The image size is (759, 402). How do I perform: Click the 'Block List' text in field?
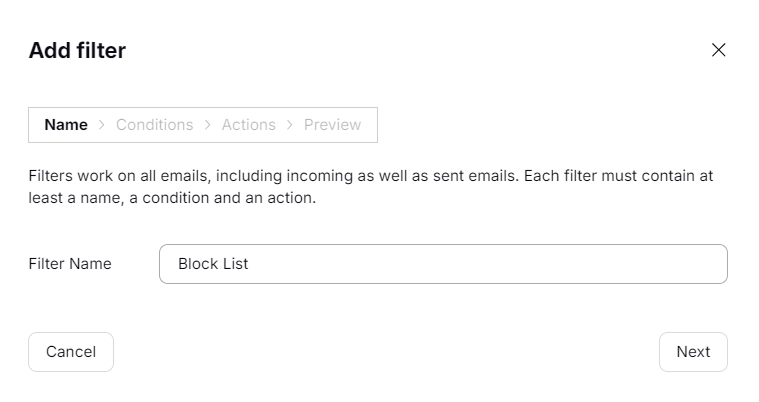pyautogui.click(x=213, y=264)
